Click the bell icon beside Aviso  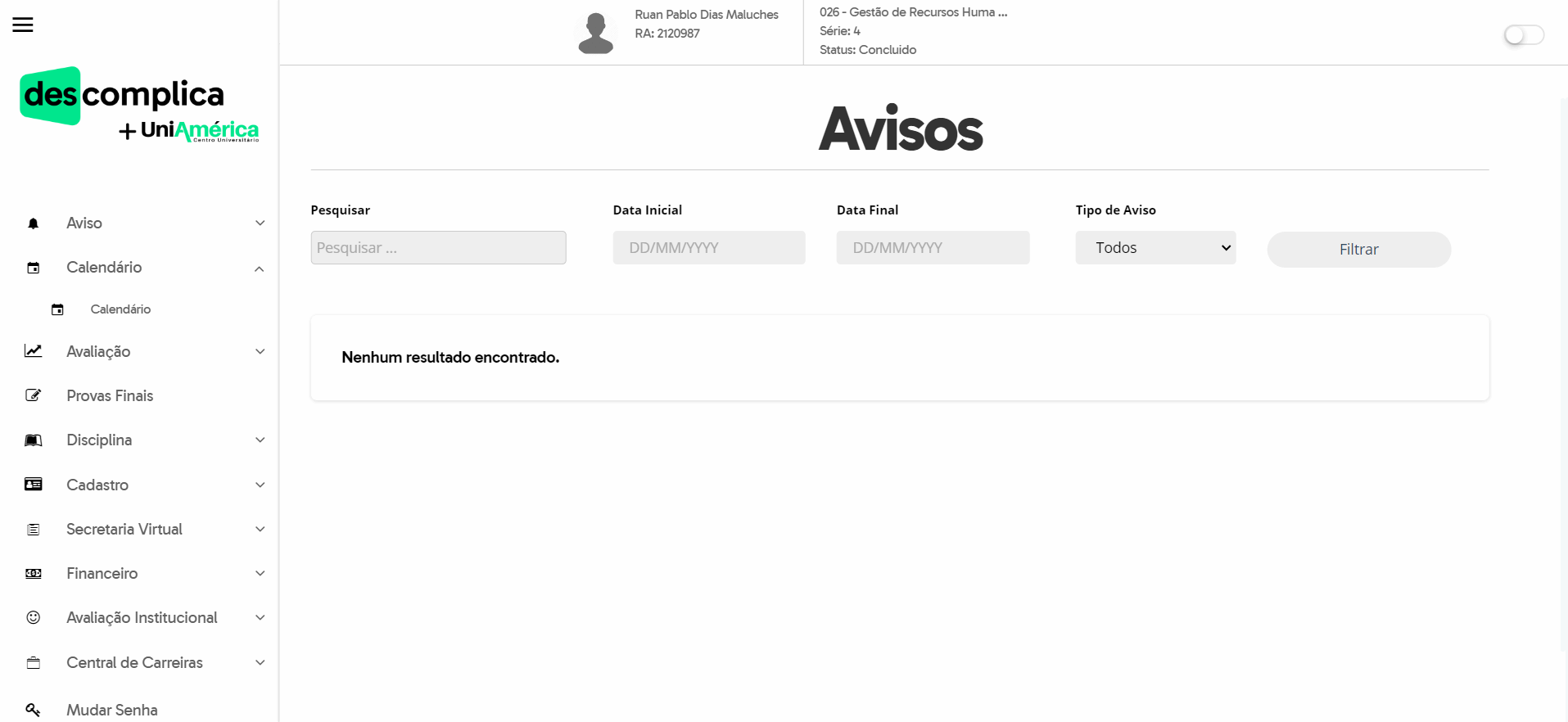34,223
